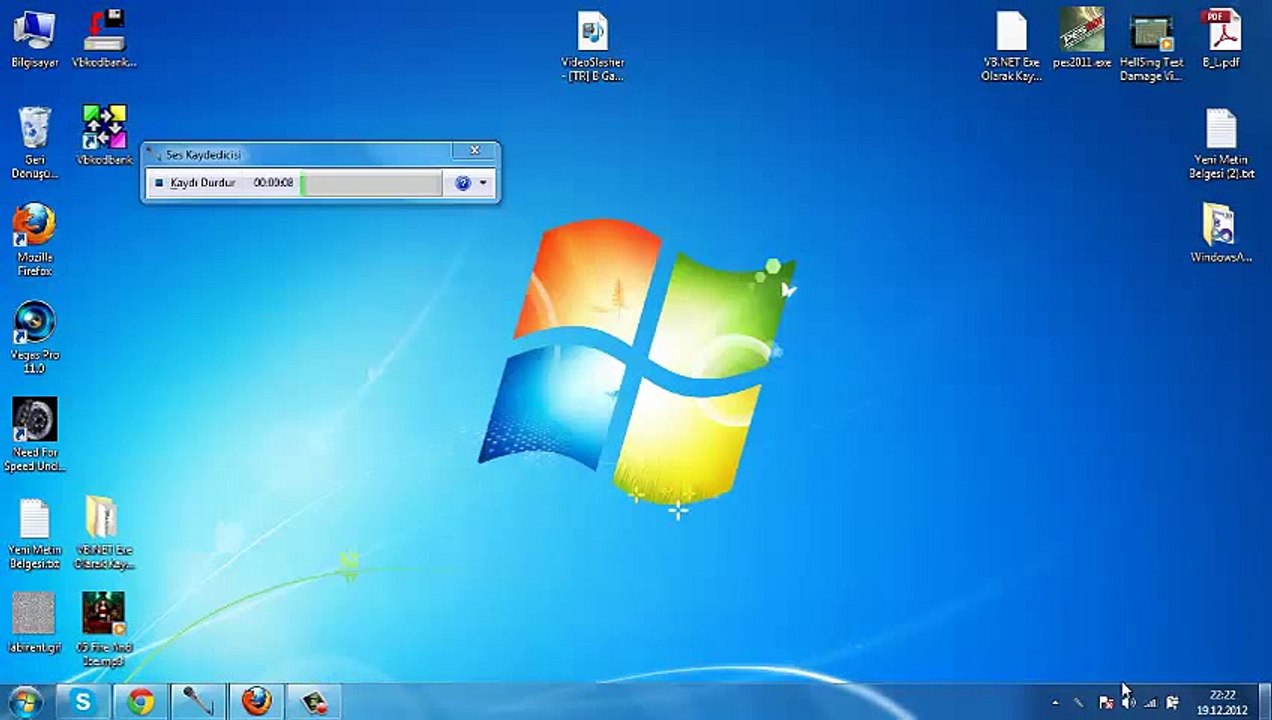
Task: Open the clock showing 22:22
Action: click(1221, 702)
